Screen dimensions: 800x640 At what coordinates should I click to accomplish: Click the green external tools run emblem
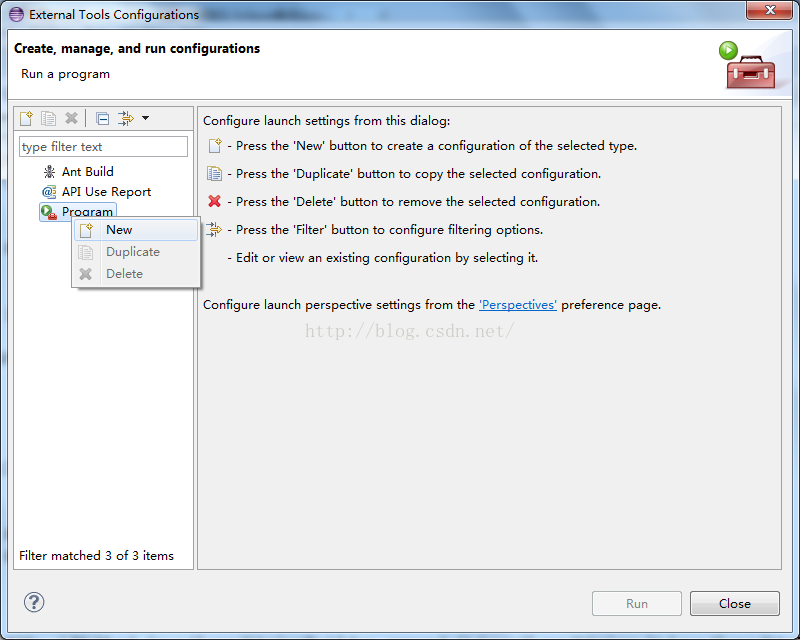728,50
